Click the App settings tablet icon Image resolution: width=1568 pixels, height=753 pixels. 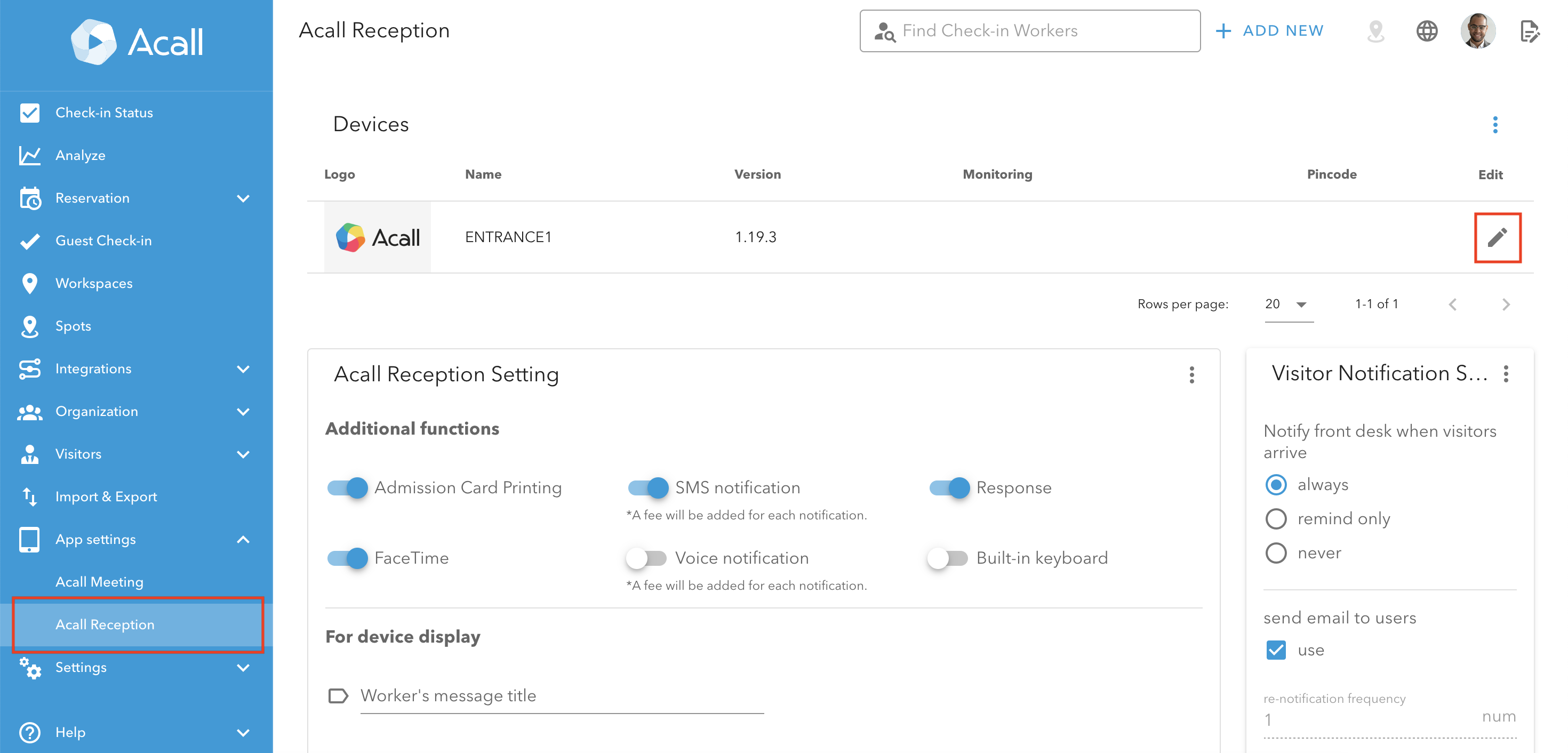(x=29, y=539)
